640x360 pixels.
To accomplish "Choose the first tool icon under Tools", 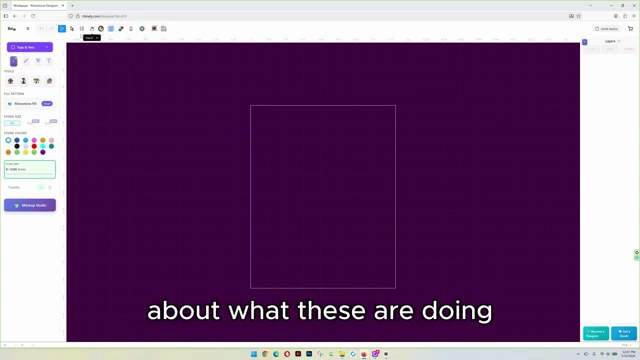I will tap(11, 81).
